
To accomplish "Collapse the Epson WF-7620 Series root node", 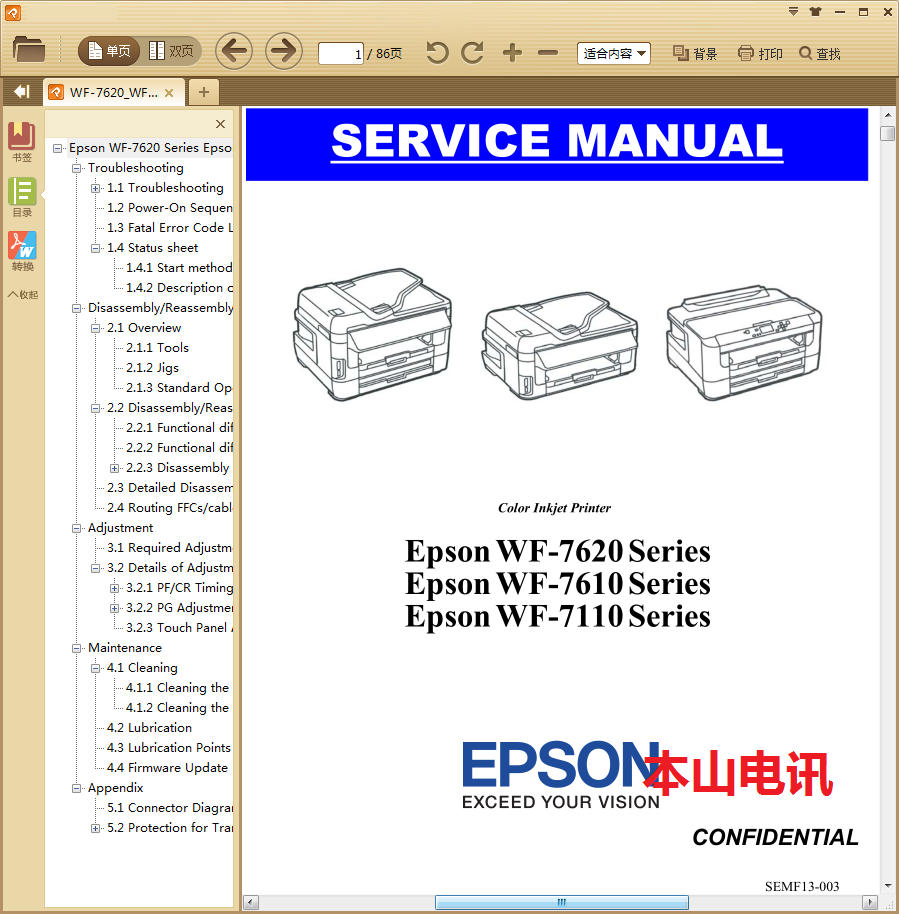I will [57, 148].
